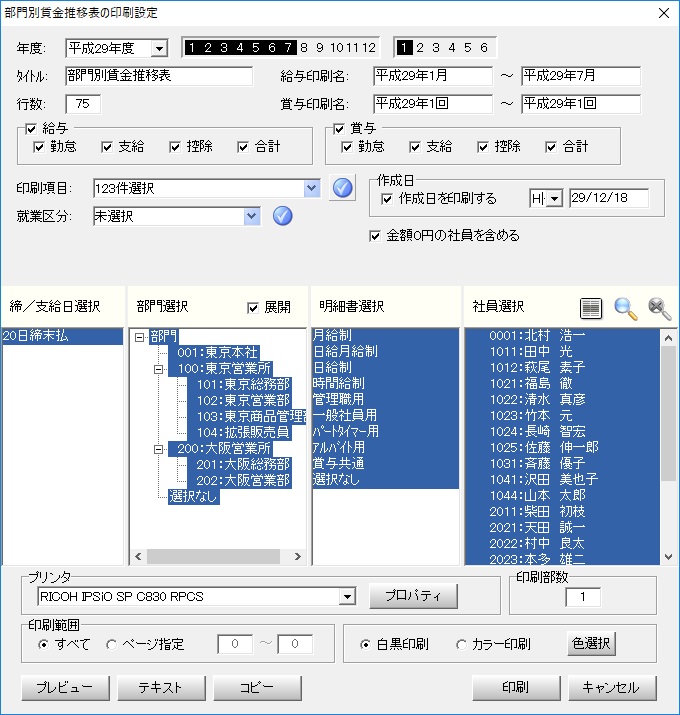This screenshot has width=680, height=715.
Task: Toggle 控除 checkbox under 給与
Action: (x=175, y=147)
